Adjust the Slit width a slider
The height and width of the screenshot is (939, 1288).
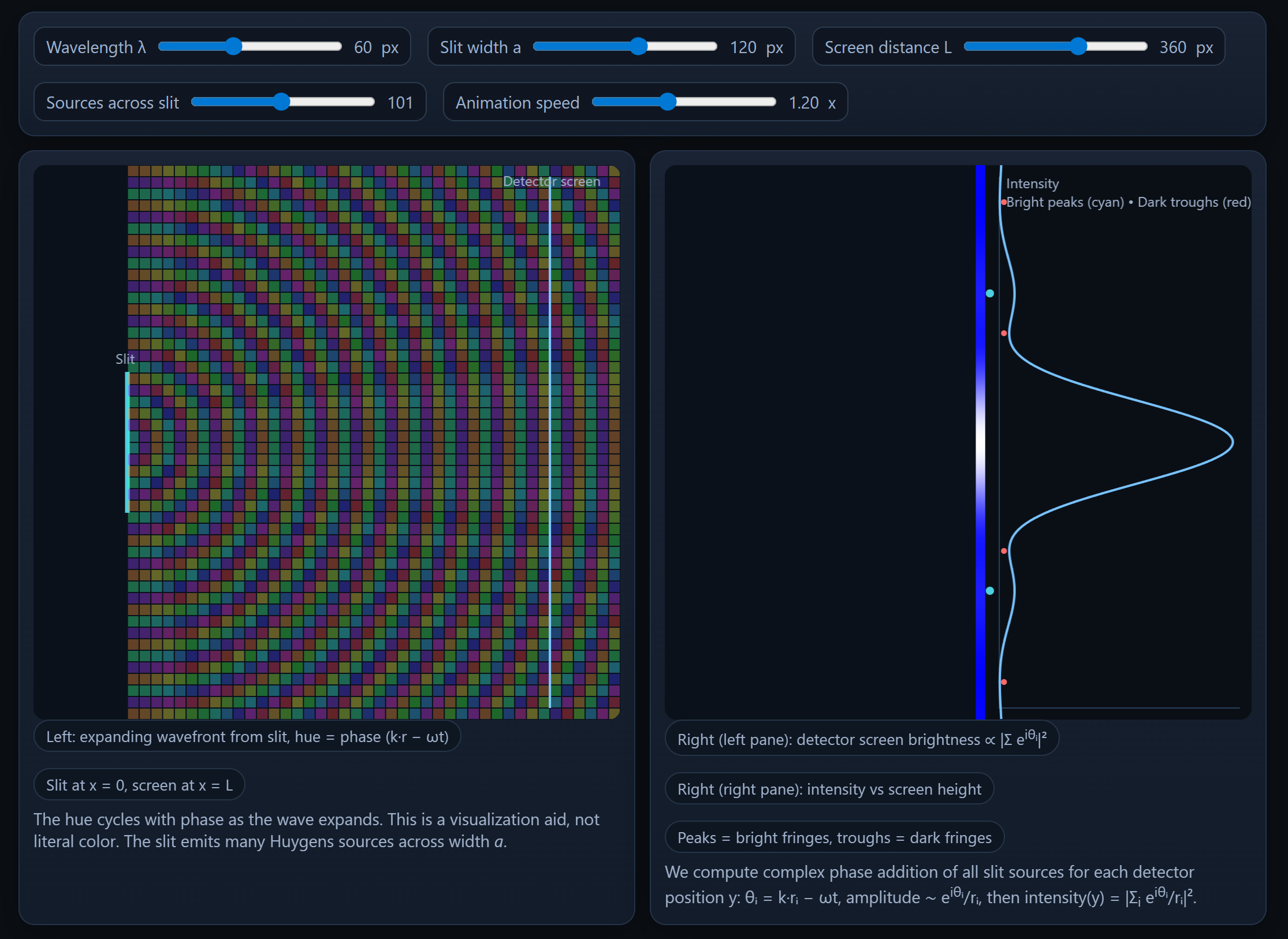click(x=639, y=47)
